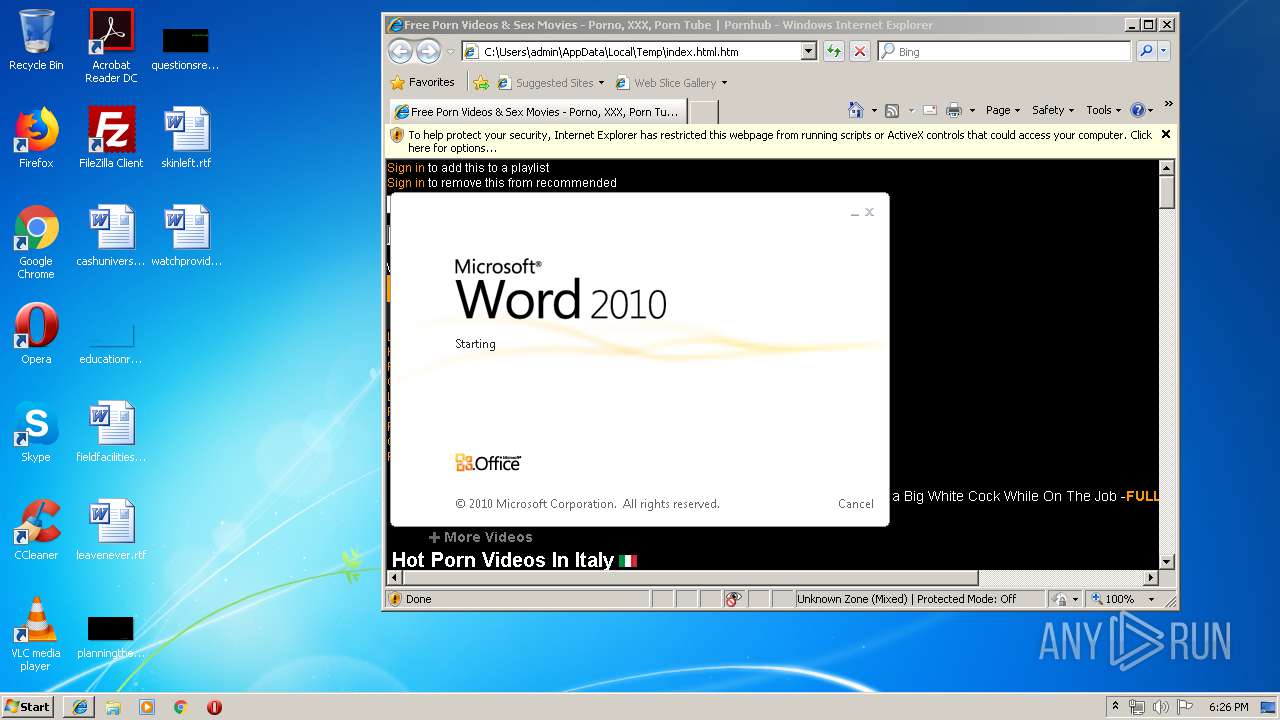Click the yellow security information bar message
The height and width of the screenshot is (720, 1280).
[x=779, y=141]
